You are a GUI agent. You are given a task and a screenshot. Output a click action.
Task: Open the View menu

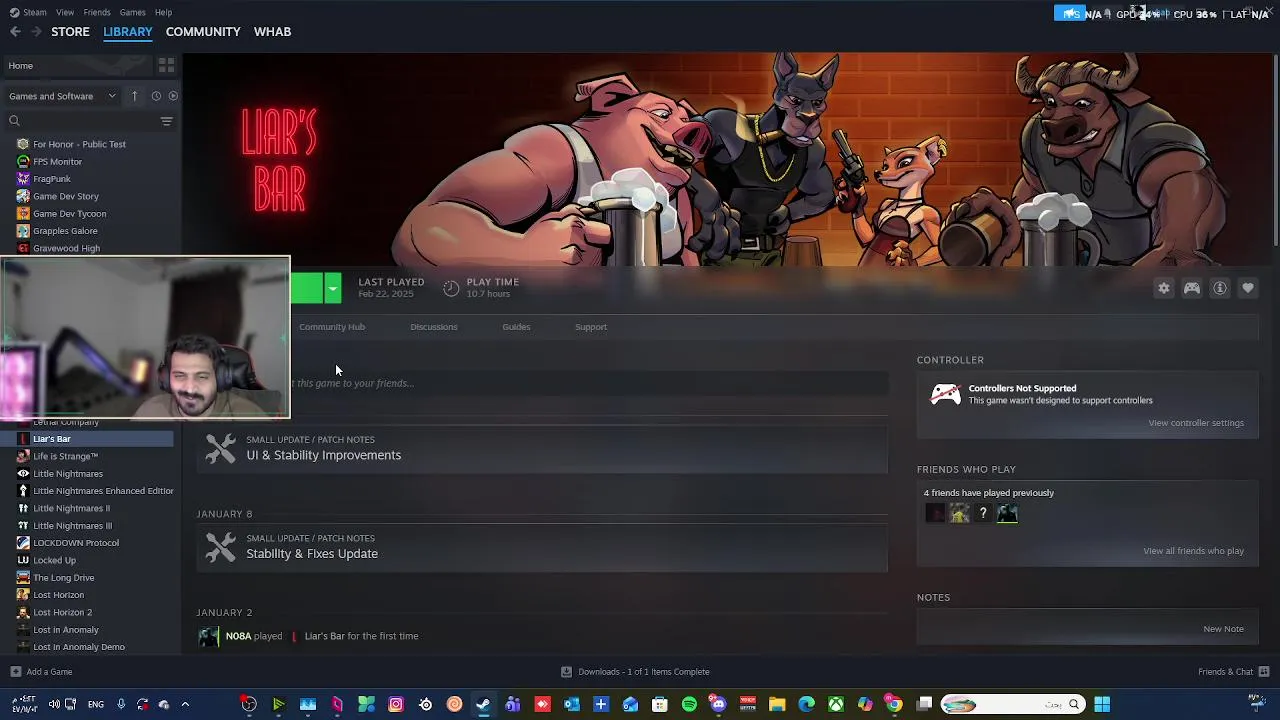(x=65, y=12)
